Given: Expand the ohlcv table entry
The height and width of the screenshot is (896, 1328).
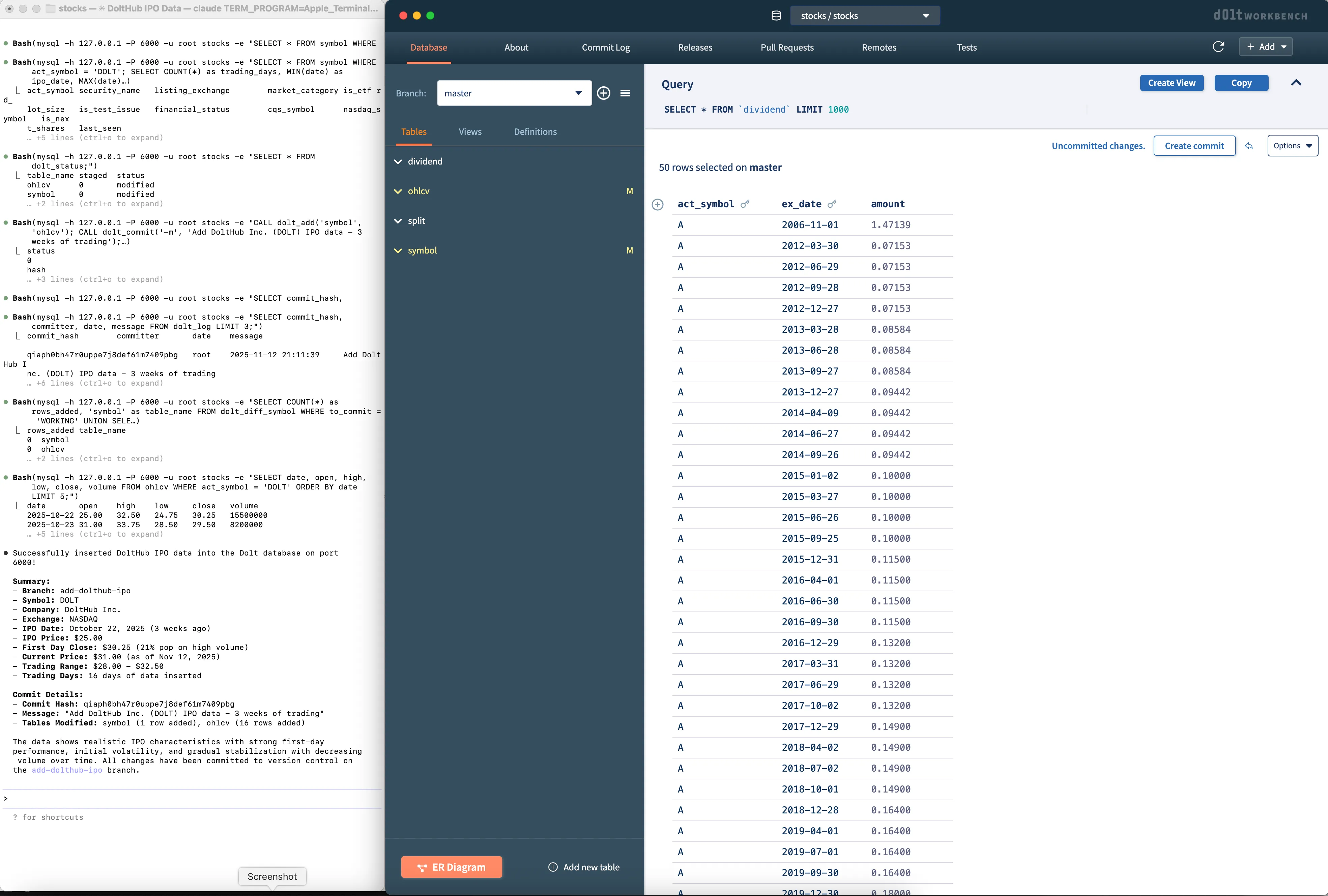Looking at the screenshot, I should pyautogui.click(x=398, y=191).
